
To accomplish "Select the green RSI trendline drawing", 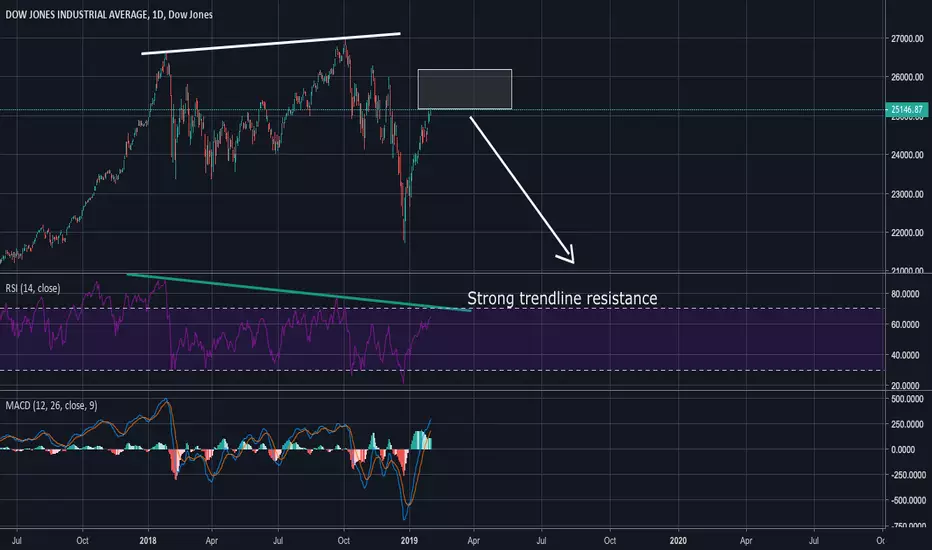I will click(299, 292).
